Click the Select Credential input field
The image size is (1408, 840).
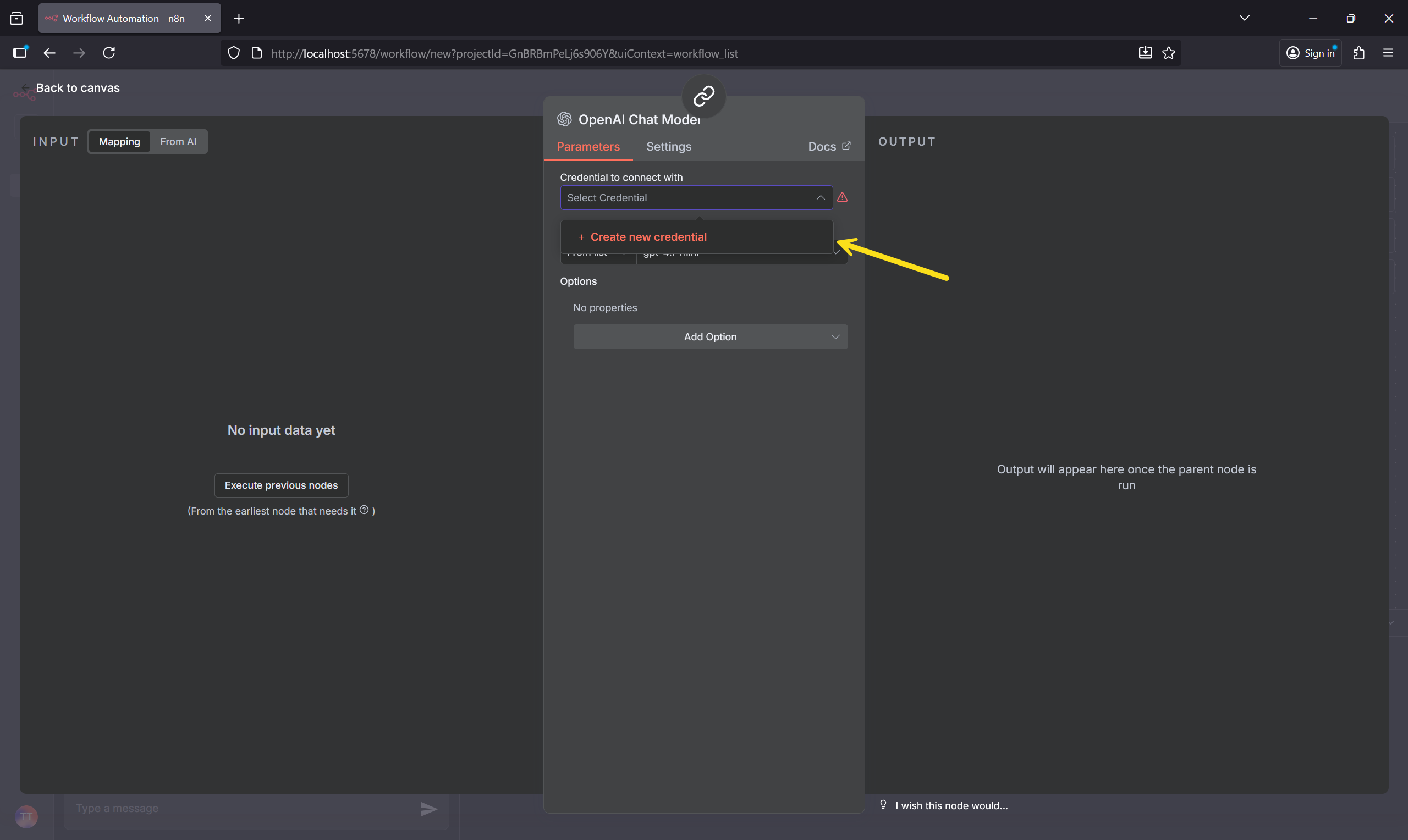click(x=696, y=197)
